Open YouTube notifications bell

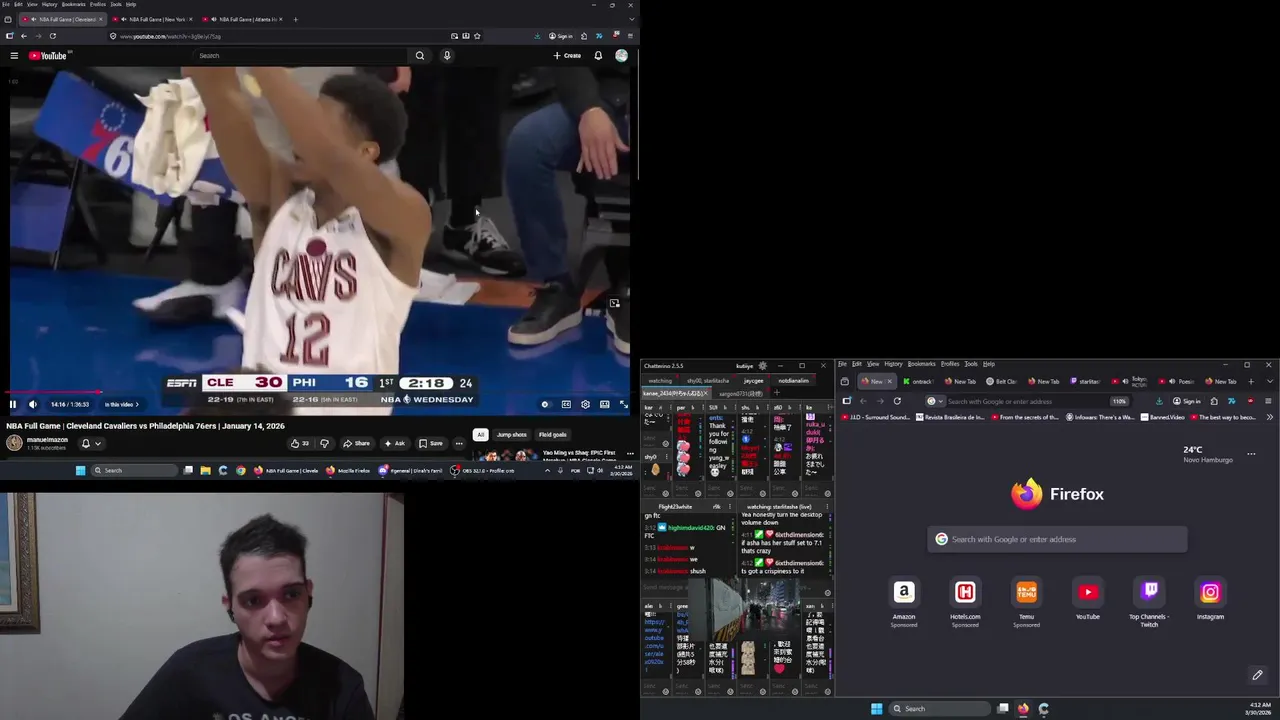click(x=598, y=55)
